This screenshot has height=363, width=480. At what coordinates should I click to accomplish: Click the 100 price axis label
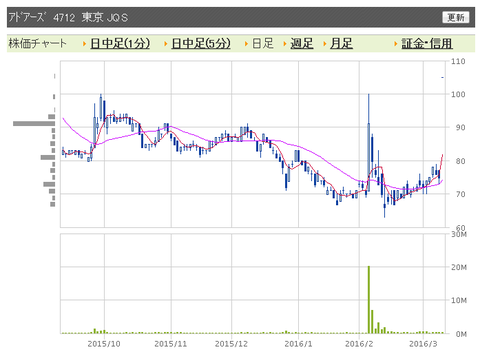458,94
